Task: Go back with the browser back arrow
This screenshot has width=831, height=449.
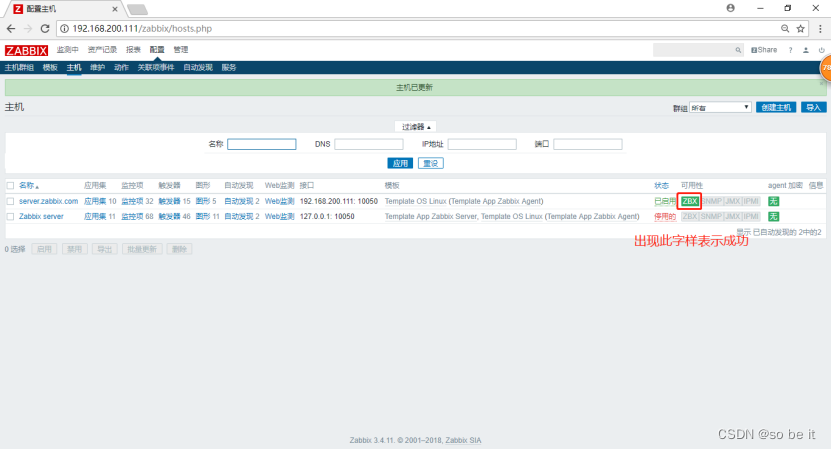Action: coord(11,29)
